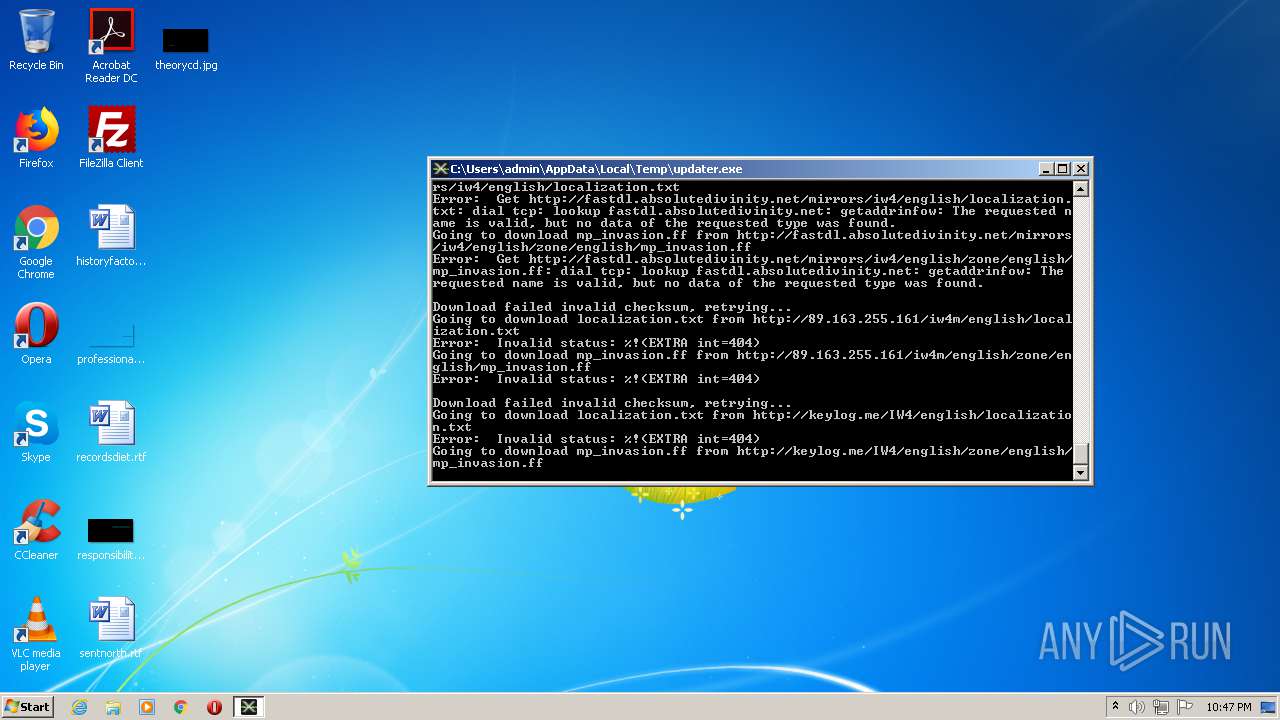Select the Skype desktop shortcut
Image resolution: width=1280 pixels, height=720 pixels.
click(x=36, y=432)
